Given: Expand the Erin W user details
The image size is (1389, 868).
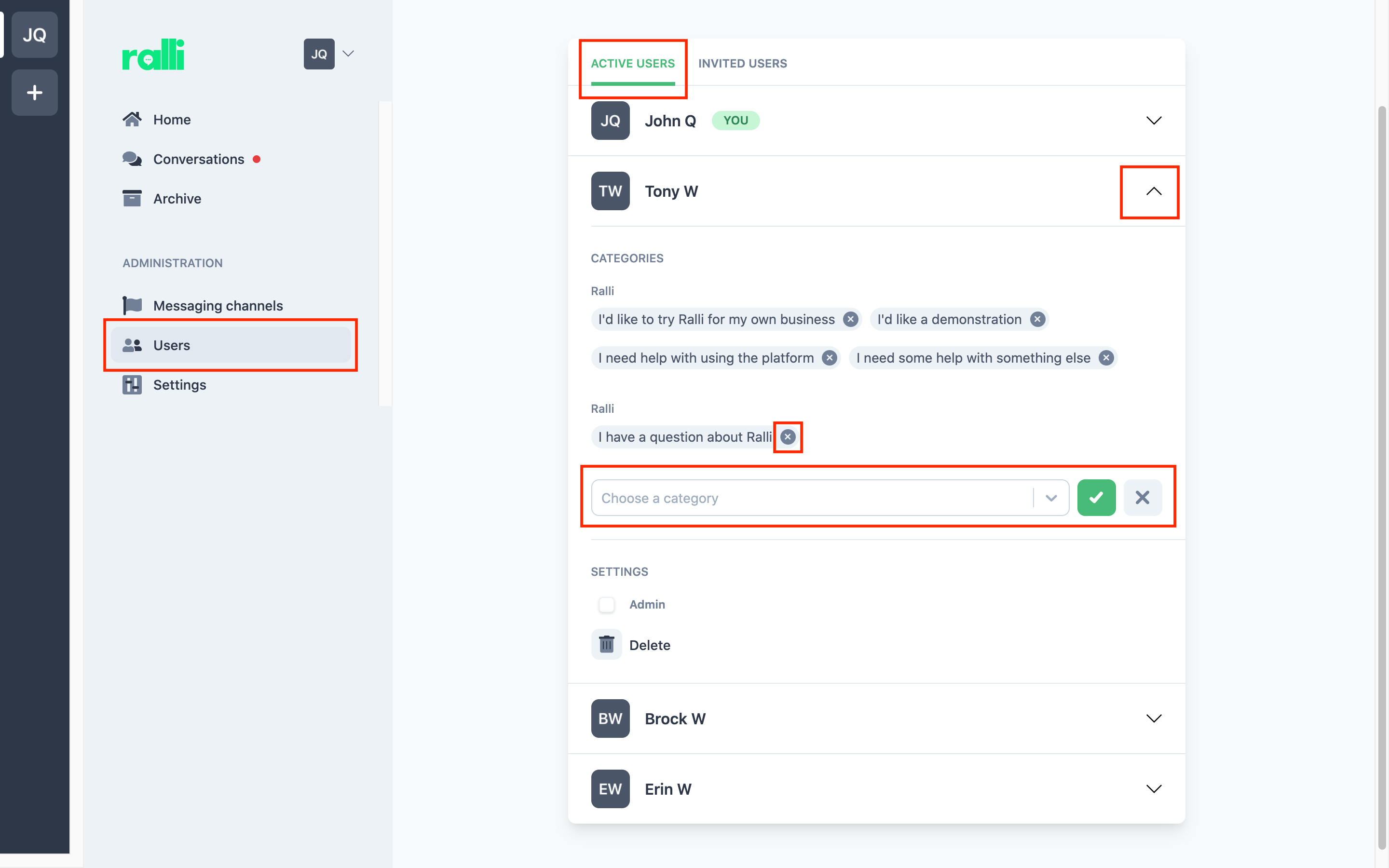Looking at the screenshot, I should coord(1153,788).
